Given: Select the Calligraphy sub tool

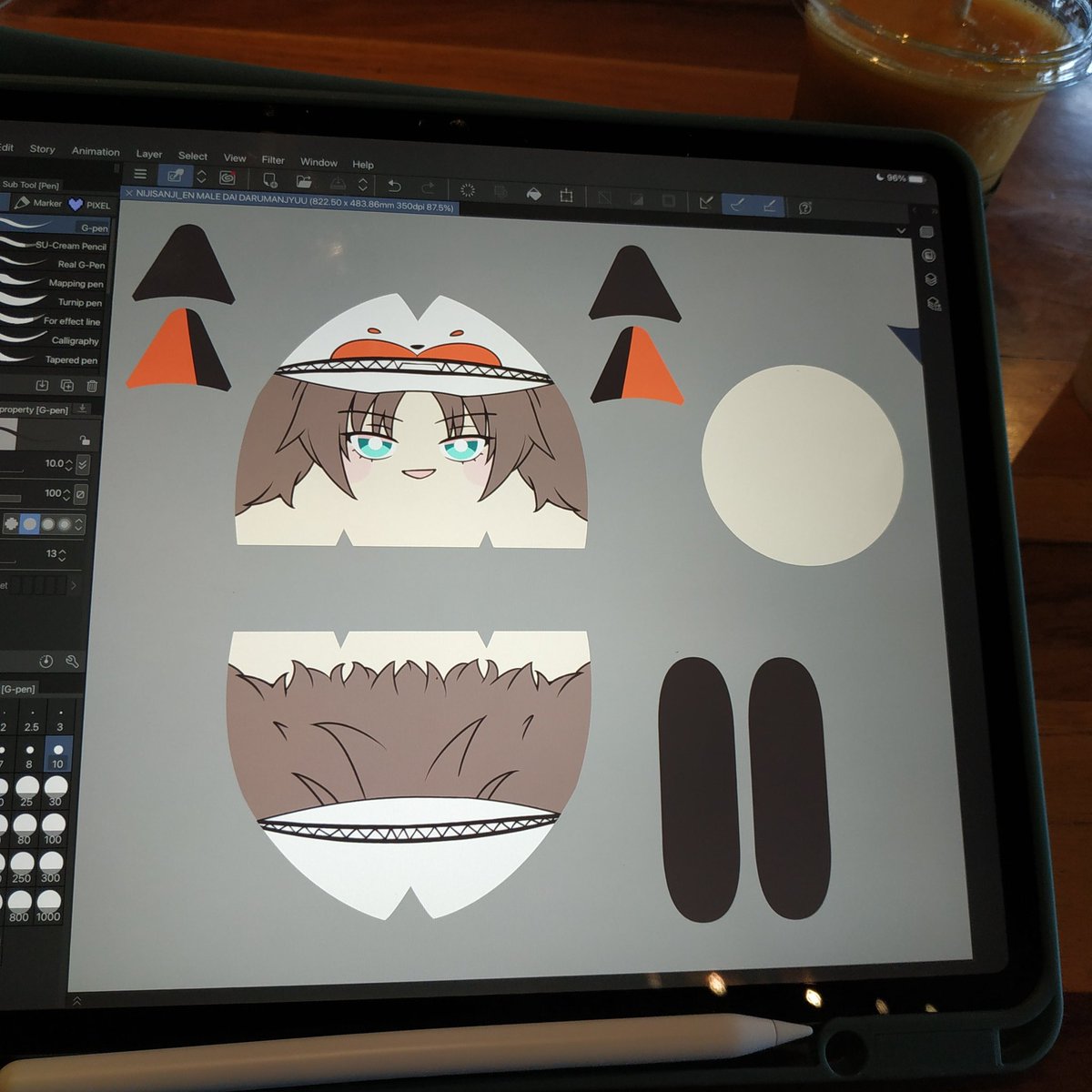Looking at the screenshot, I should click(51, 340).
